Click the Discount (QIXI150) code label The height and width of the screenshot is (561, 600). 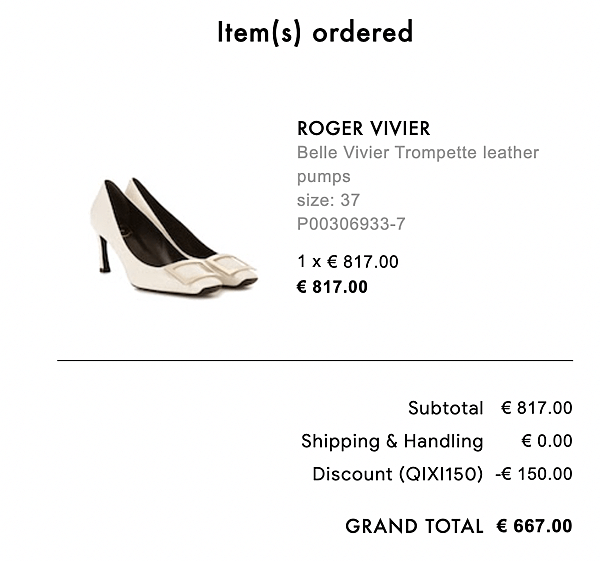pos(398,474)
